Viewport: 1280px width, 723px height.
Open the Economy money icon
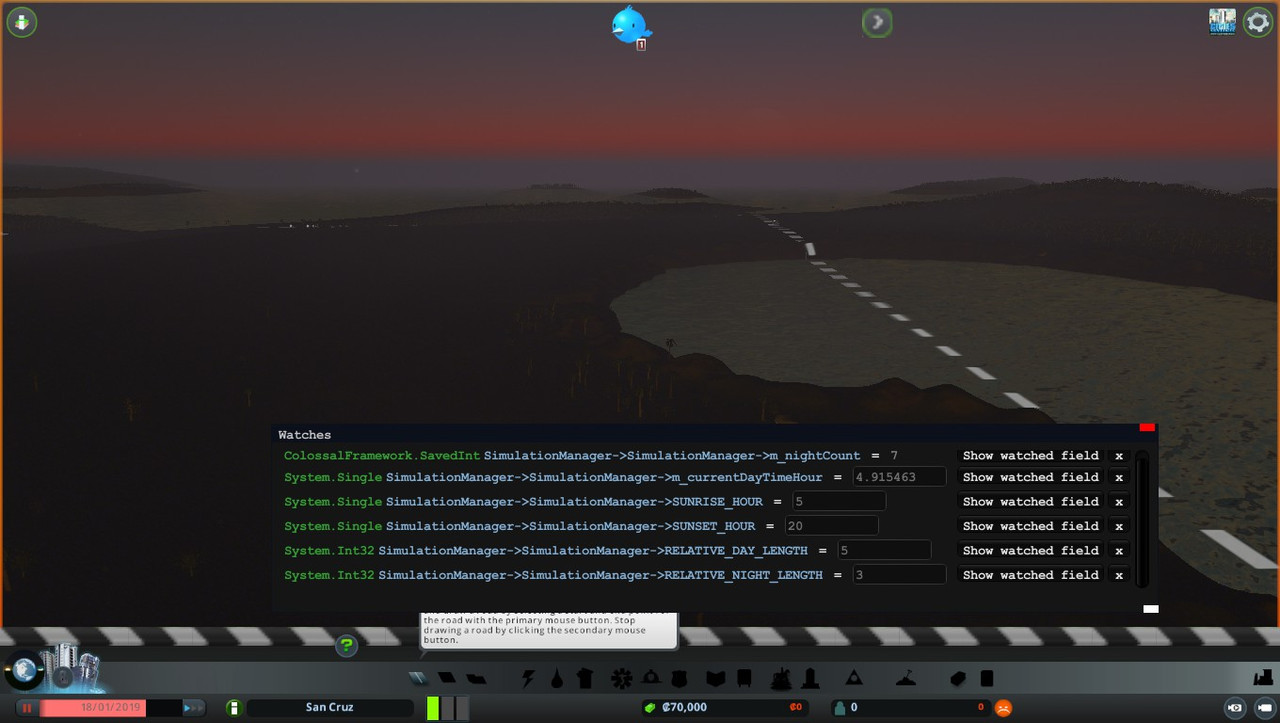tap(958, 679)
